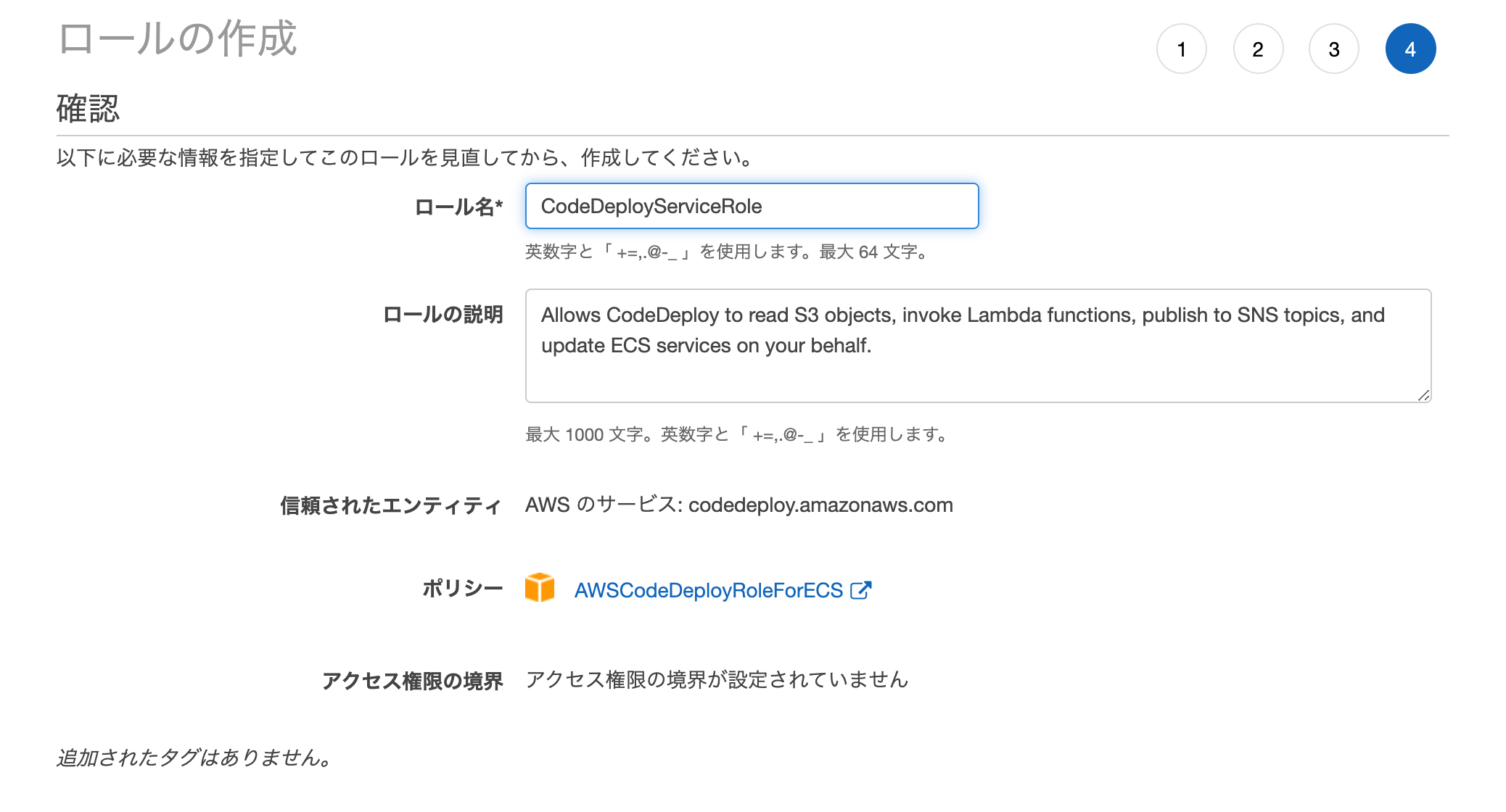Select the CodeDeployServiceRole text
This screenshot has height=812, width=1506.
tap(651, 206)
